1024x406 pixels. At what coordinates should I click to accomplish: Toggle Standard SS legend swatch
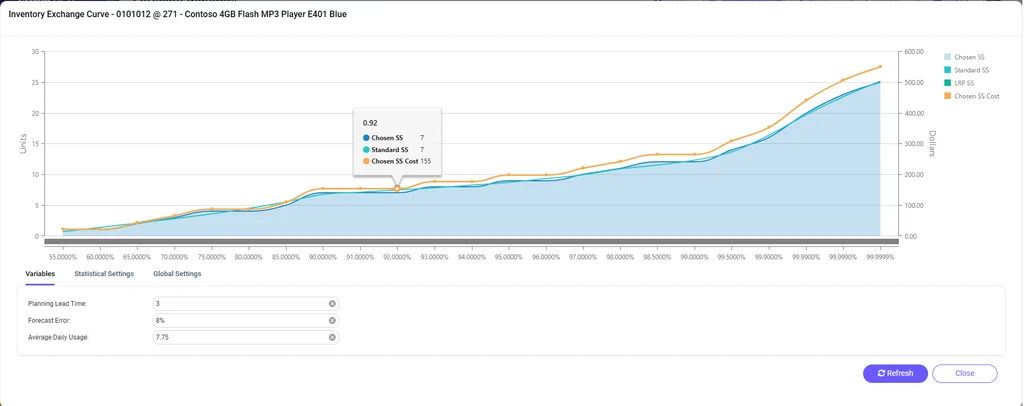(x=948, y=70)
